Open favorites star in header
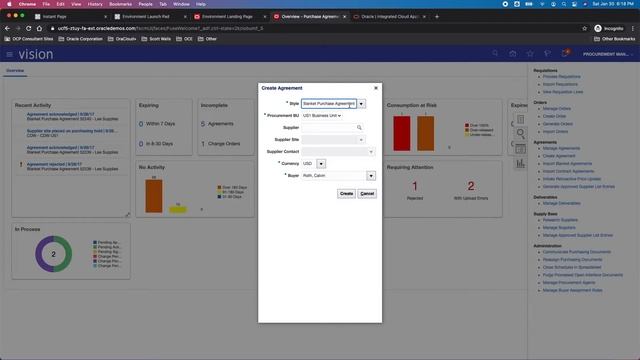 point(530,54)
